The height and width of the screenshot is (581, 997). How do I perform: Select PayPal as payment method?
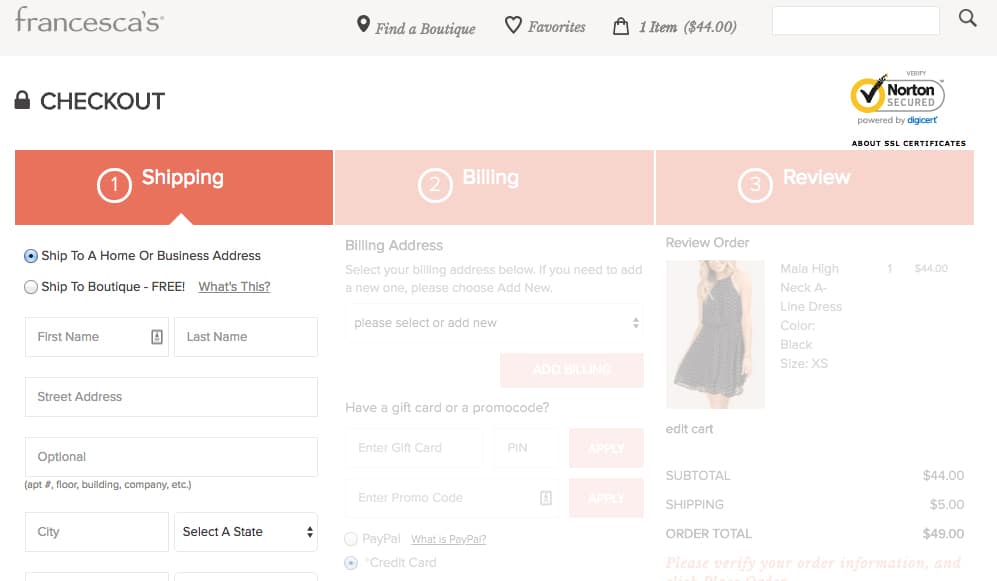pos(351,538)
